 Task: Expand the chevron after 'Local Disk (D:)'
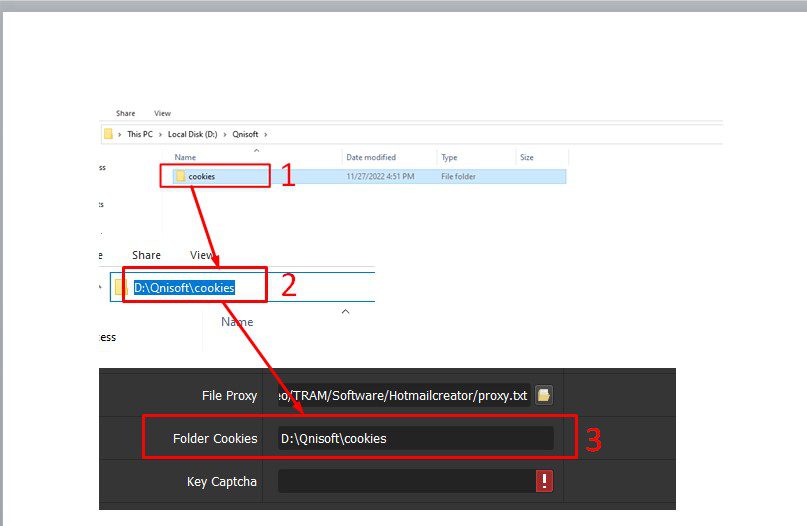[x=224, y=134]
